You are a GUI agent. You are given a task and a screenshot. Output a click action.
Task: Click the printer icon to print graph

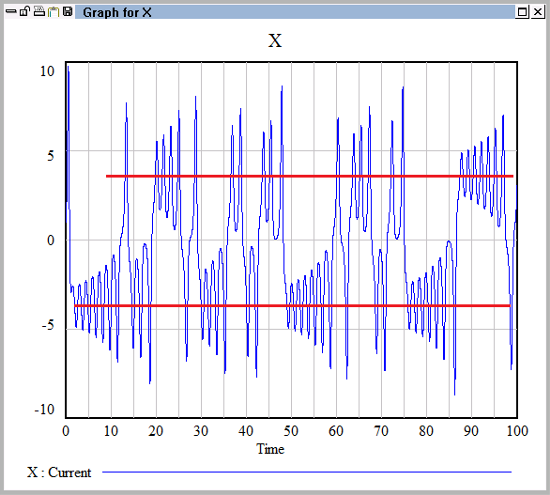[x=39, y=12]
